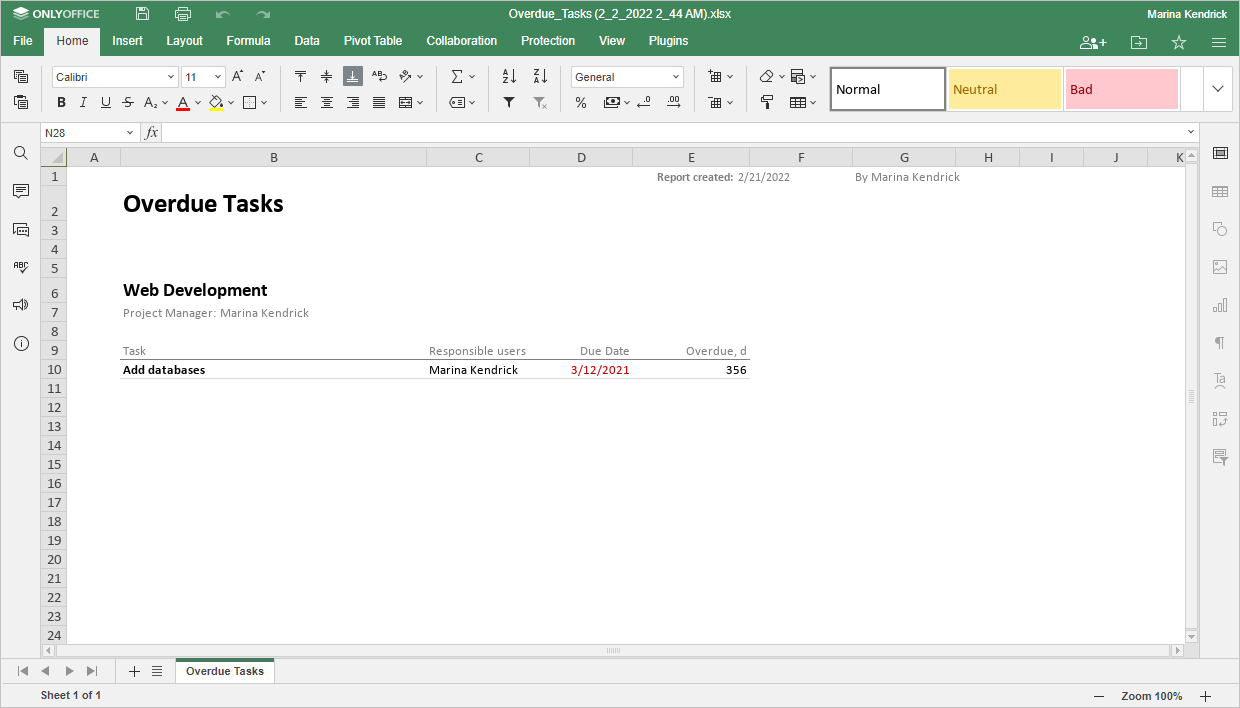Apply red font color swatch
1240x708 pixels.
(183, 102)
